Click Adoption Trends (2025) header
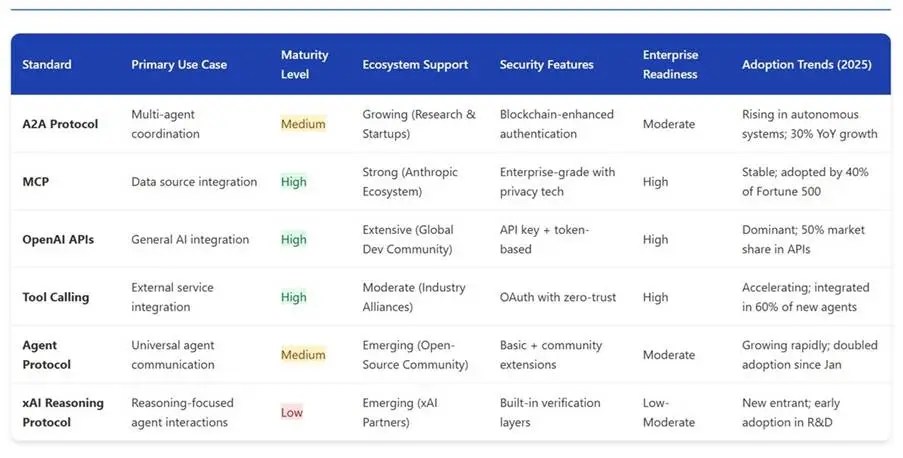 [x=806, y=65]
